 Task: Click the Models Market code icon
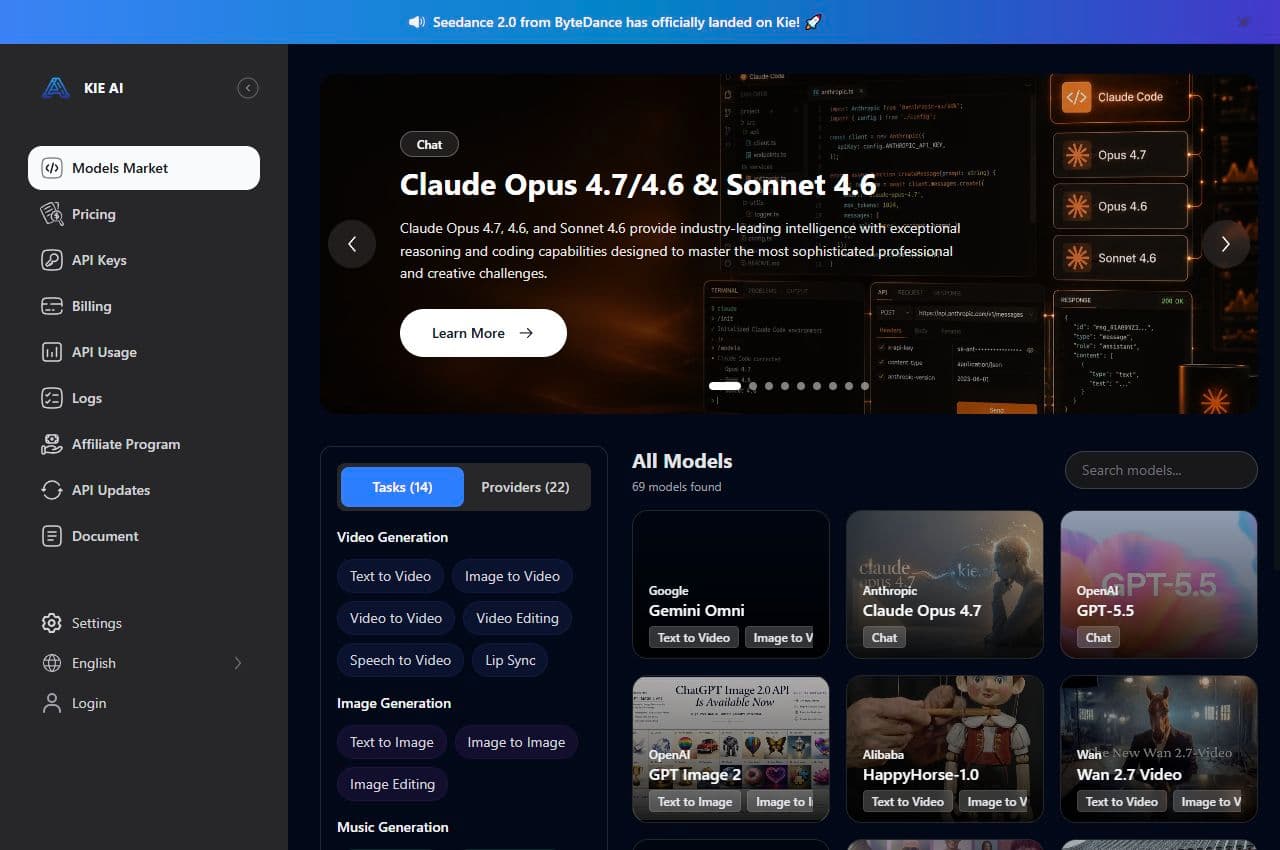point(51,168)
